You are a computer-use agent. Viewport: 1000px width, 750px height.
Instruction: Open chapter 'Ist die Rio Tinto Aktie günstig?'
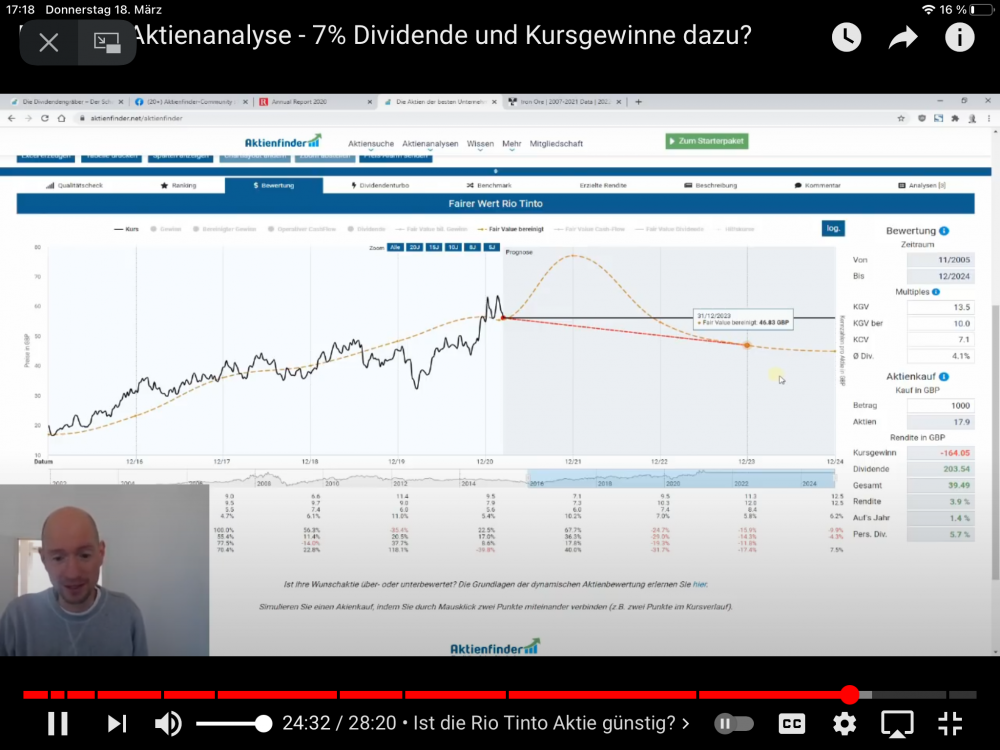[x=551, y=723]
